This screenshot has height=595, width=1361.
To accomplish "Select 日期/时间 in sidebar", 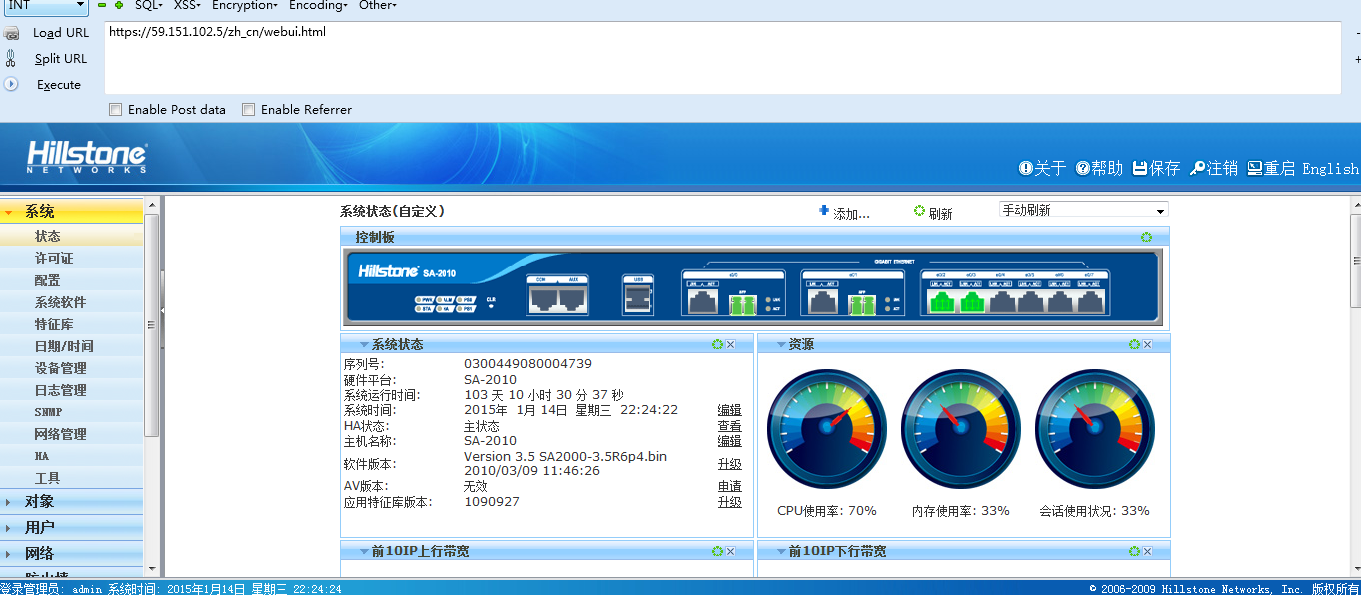I will tap(72, 346).
